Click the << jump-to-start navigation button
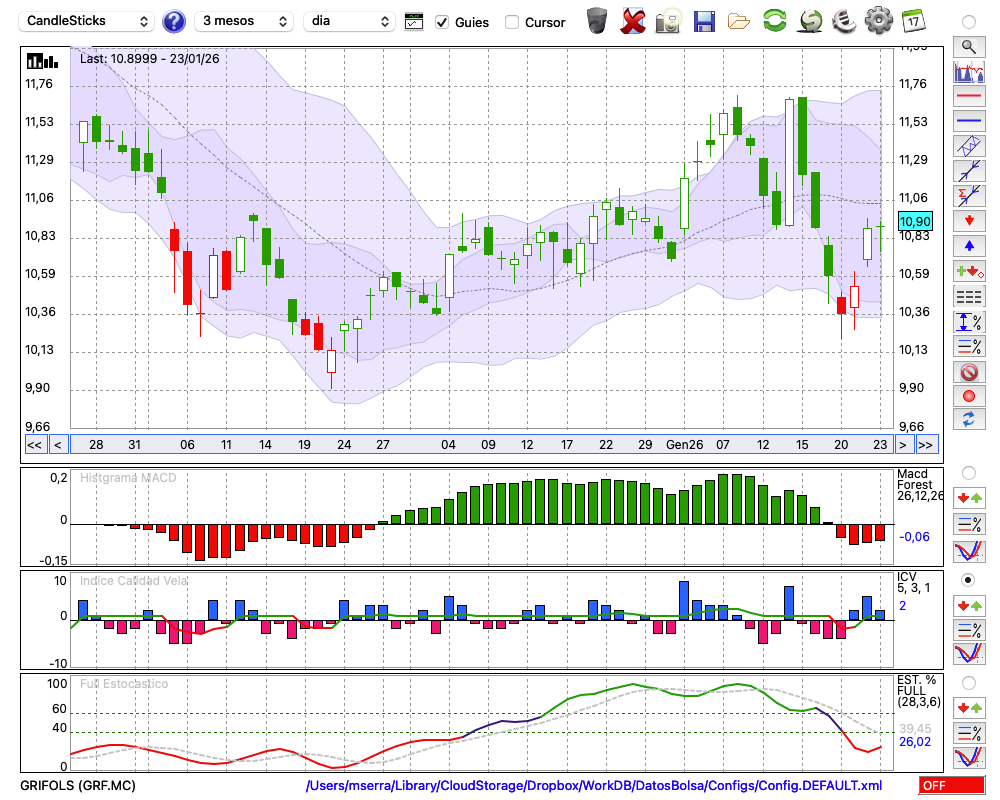1000x800 pixels. pos(34,444)
